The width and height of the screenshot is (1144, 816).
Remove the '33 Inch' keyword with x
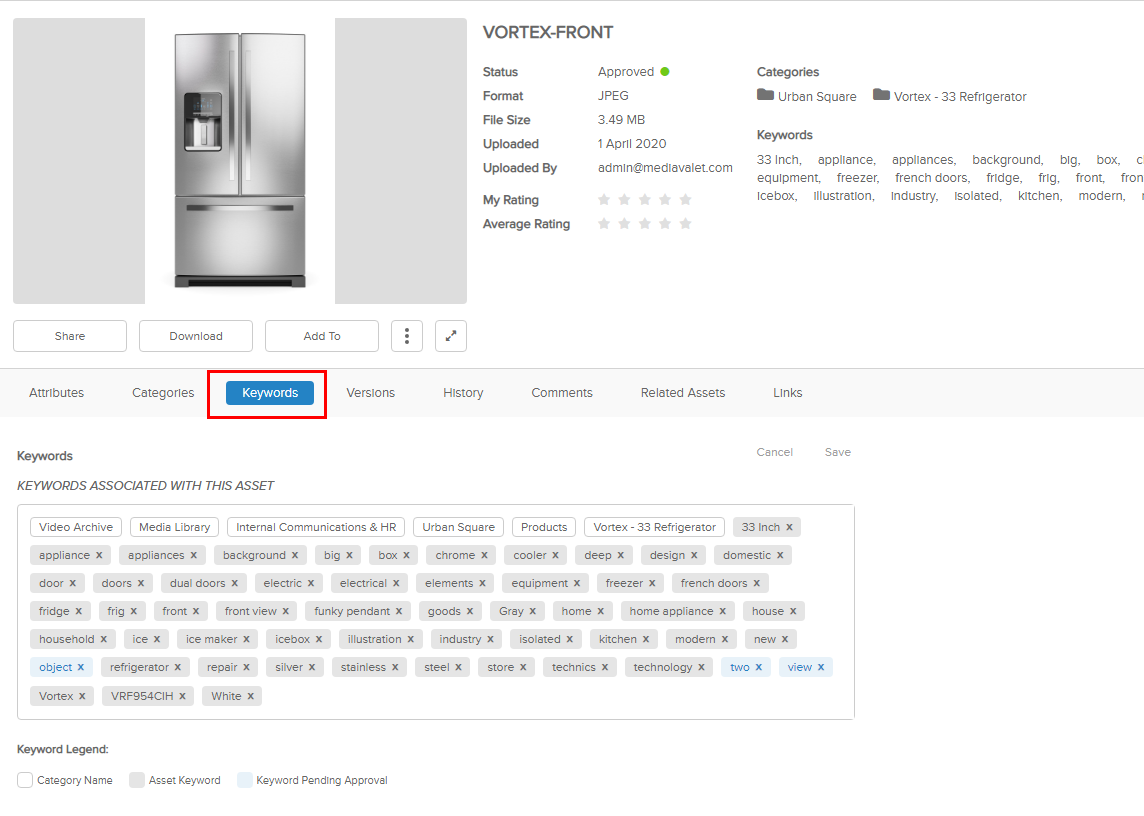789,527
